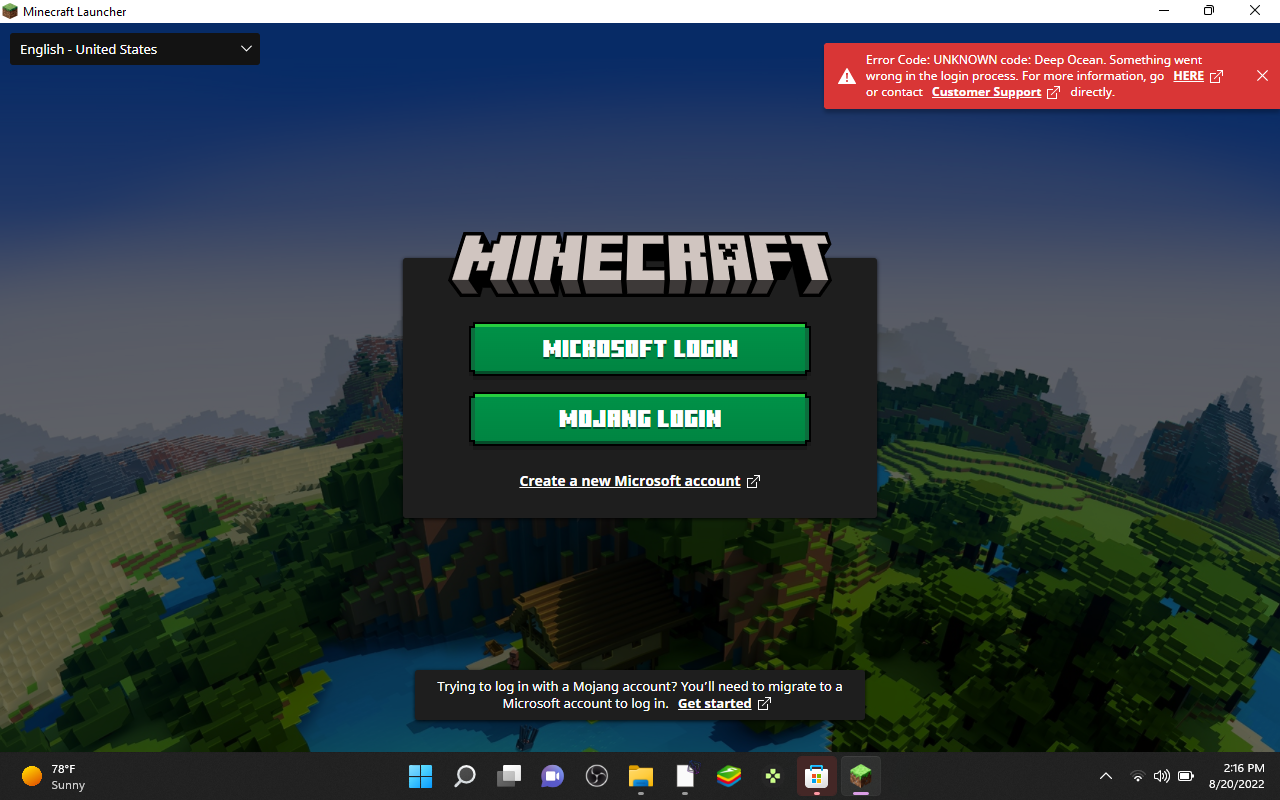Choose the Mojang Login button
The height and width of the screenshot is (800, 1280).
coord(640,419)
